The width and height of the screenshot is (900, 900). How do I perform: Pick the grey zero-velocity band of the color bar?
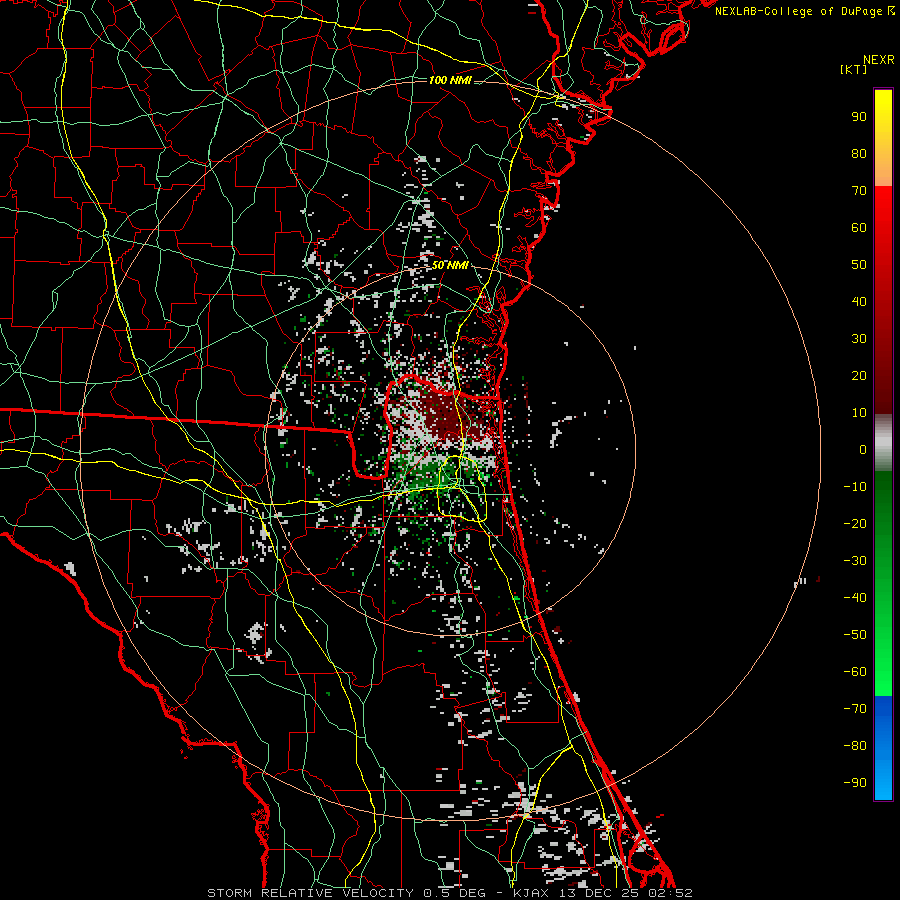click(883, 443)
